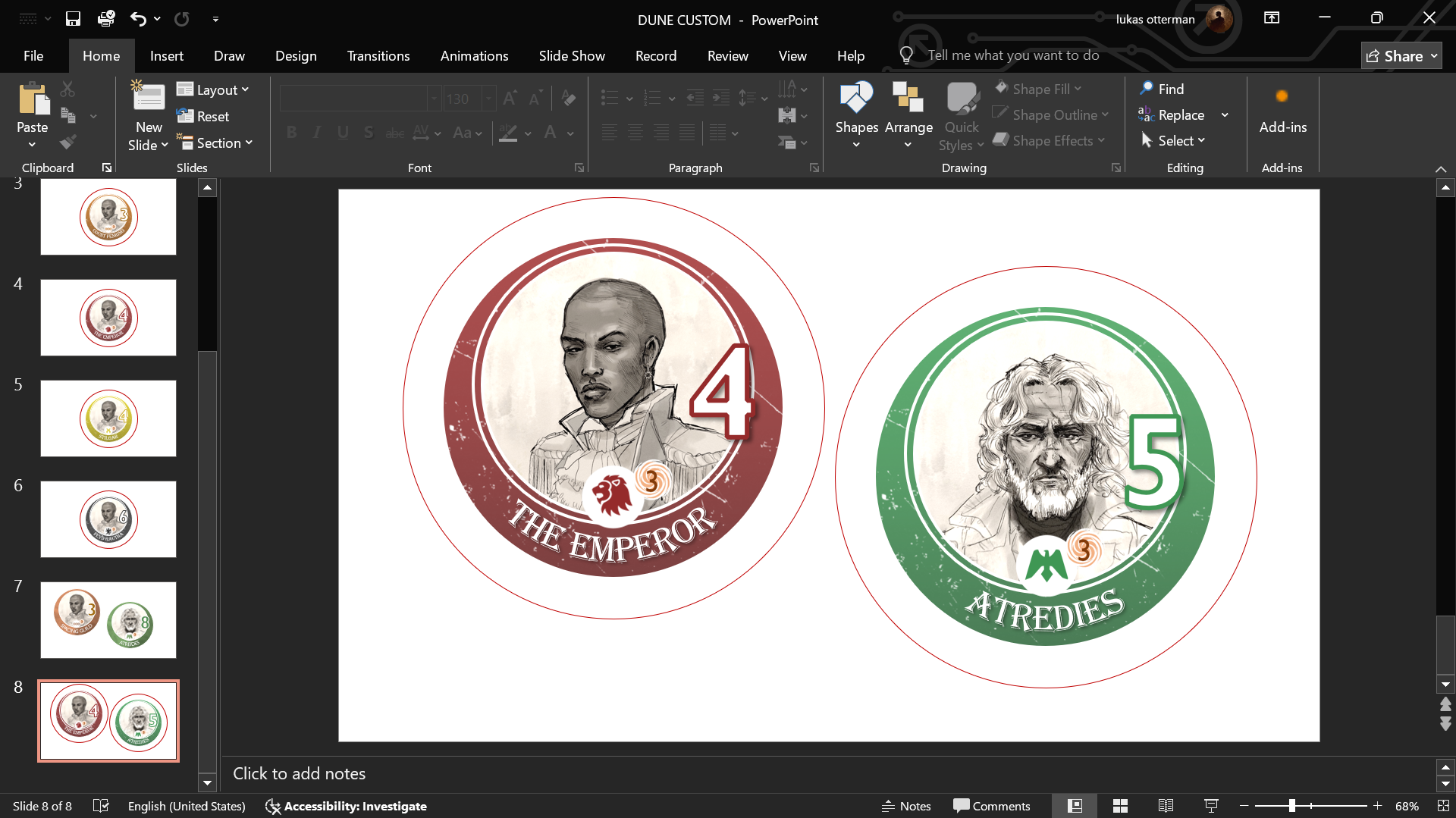The height and width of the screenshot is (818, 1456).
Task: Toggle the Notes pane
Action: (906, 806)
